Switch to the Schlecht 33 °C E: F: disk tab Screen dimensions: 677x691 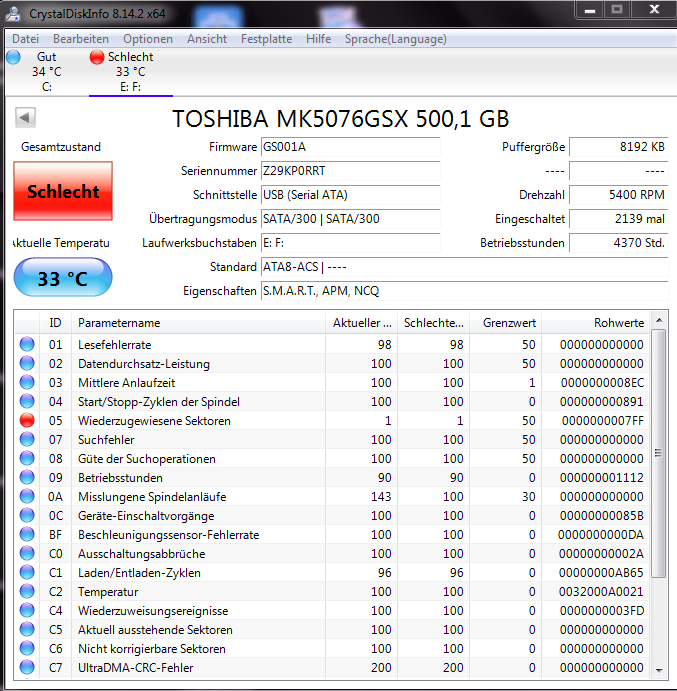(x=130, y=71)
